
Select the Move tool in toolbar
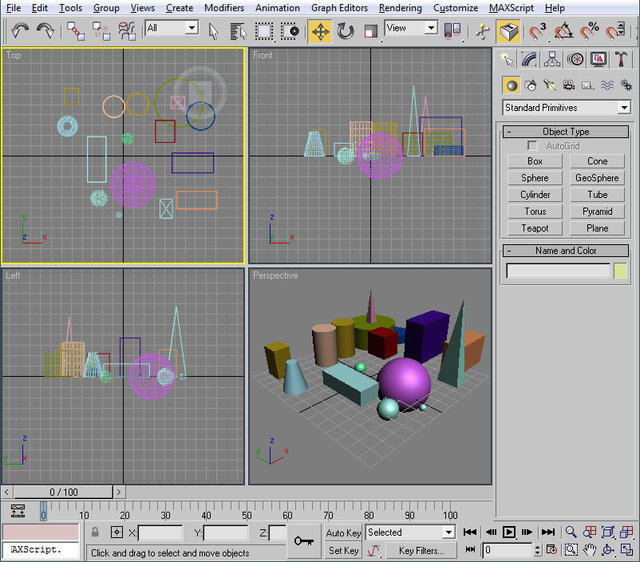[x=320, y=31]
